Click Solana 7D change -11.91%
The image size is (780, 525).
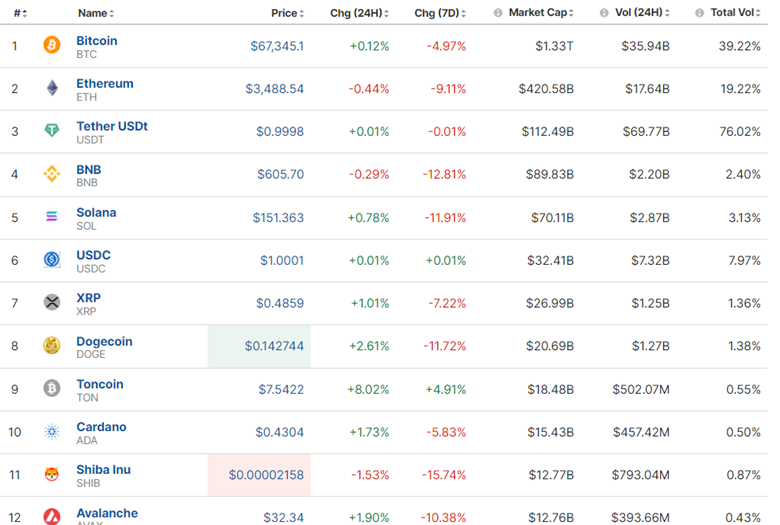(x=445, y=218)
